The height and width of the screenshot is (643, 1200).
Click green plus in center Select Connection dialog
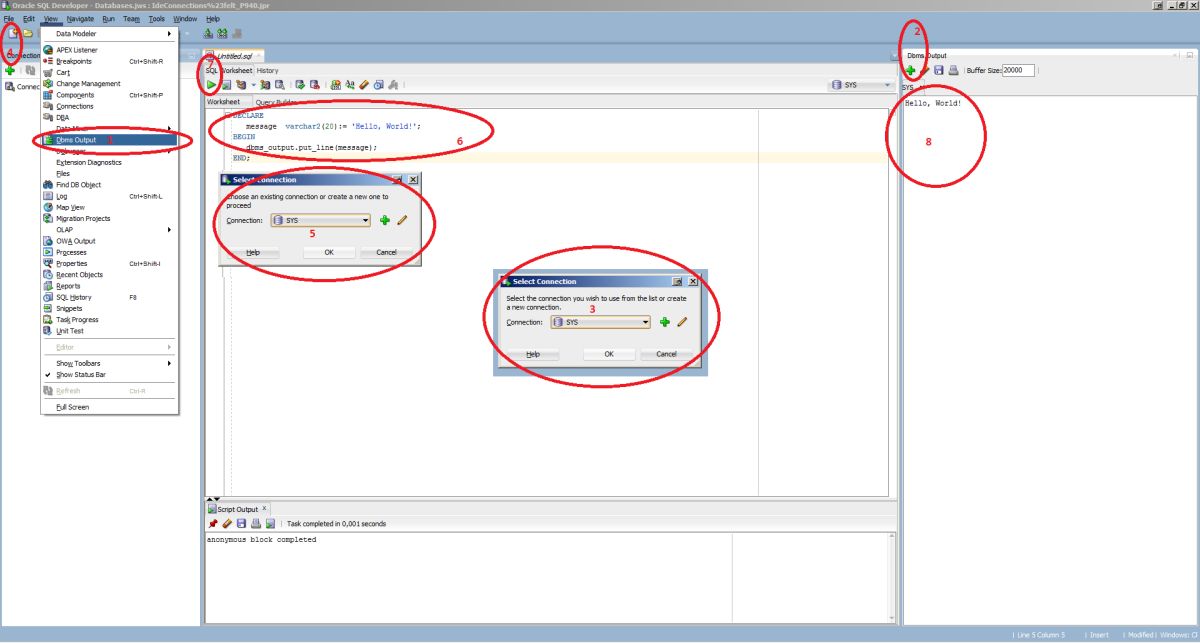(x=665, y=322)
